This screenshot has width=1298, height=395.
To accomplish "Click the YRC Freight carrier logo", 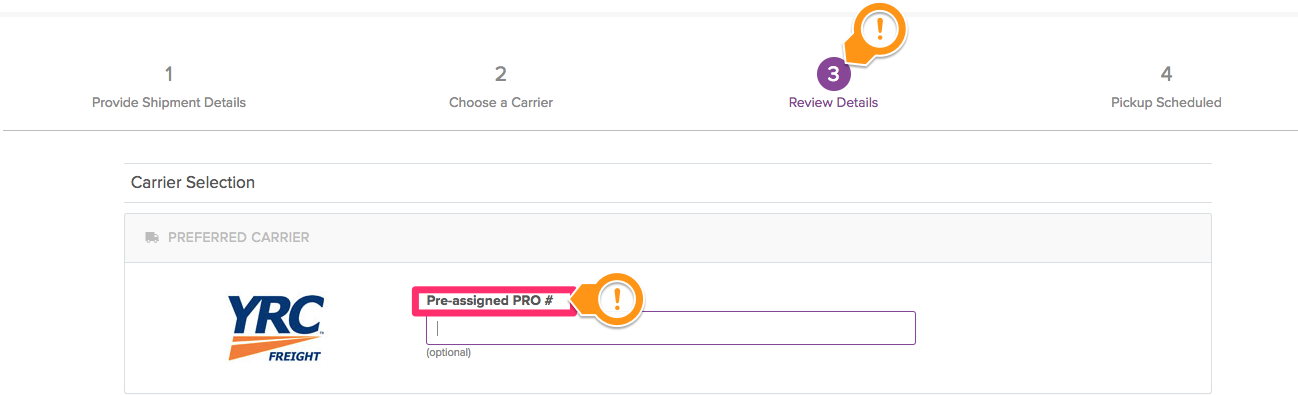I will point(276,328).
